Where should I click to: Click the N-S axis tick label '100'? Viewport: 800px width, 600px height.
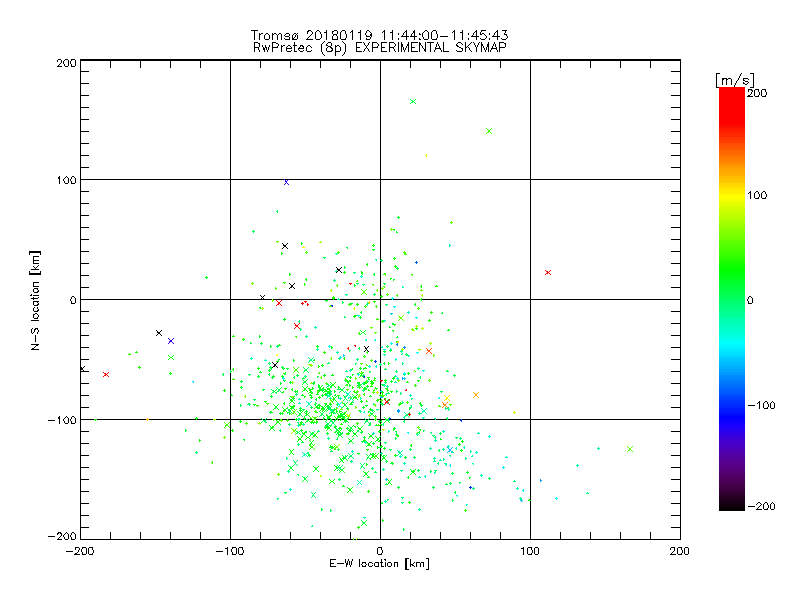click(66, 180)
